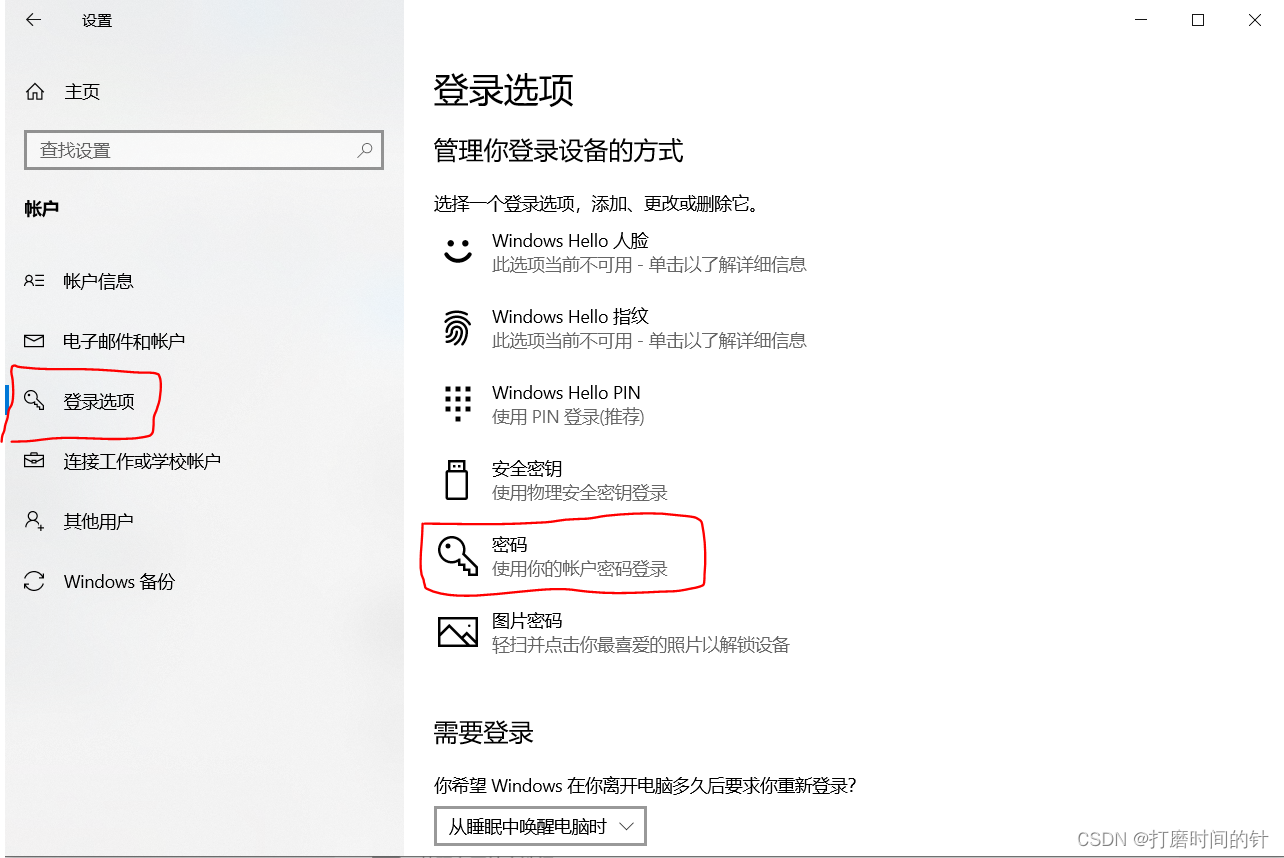Click the fingerprint icon for Windows Hello 指纹

(458, 328)
